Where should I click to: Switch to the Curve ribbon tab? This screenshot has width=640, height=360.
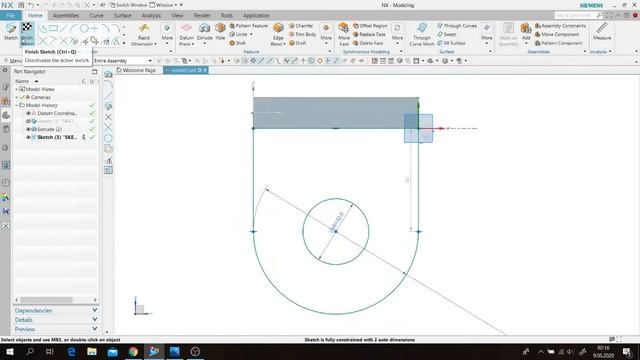[x=96, y=16]
